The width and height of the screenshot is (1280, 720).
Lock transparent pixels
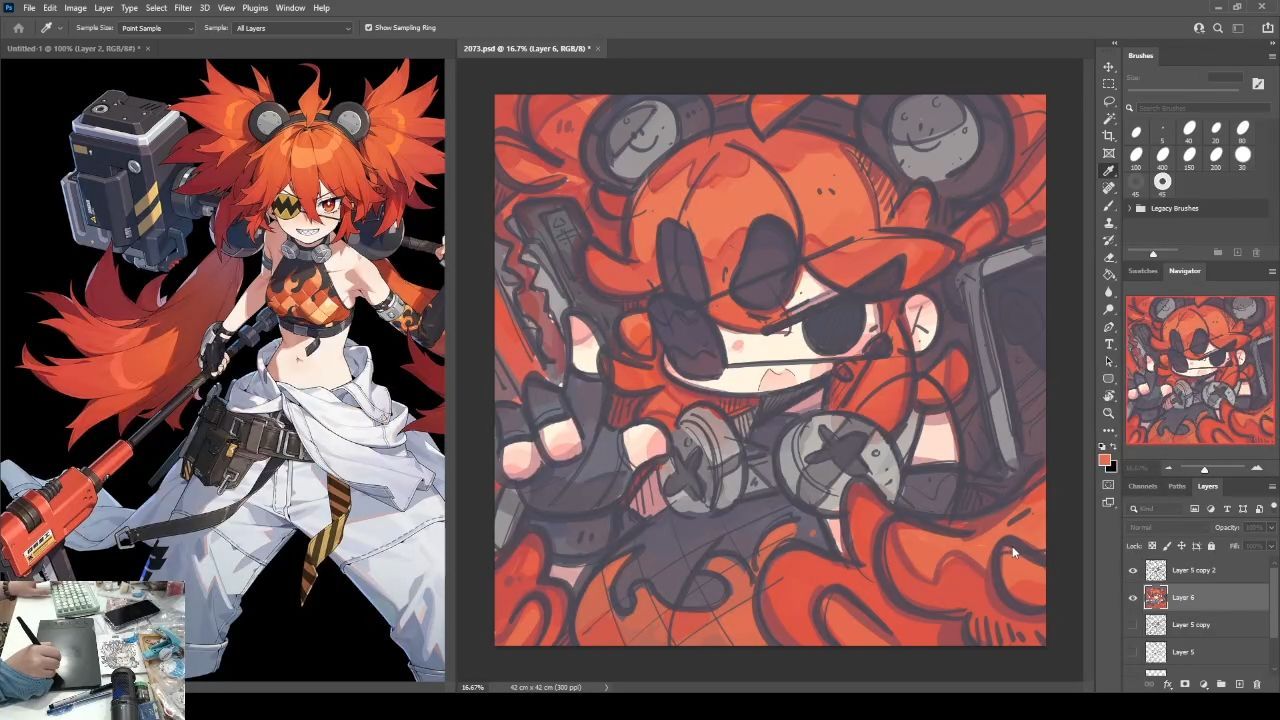(1152, 546)
